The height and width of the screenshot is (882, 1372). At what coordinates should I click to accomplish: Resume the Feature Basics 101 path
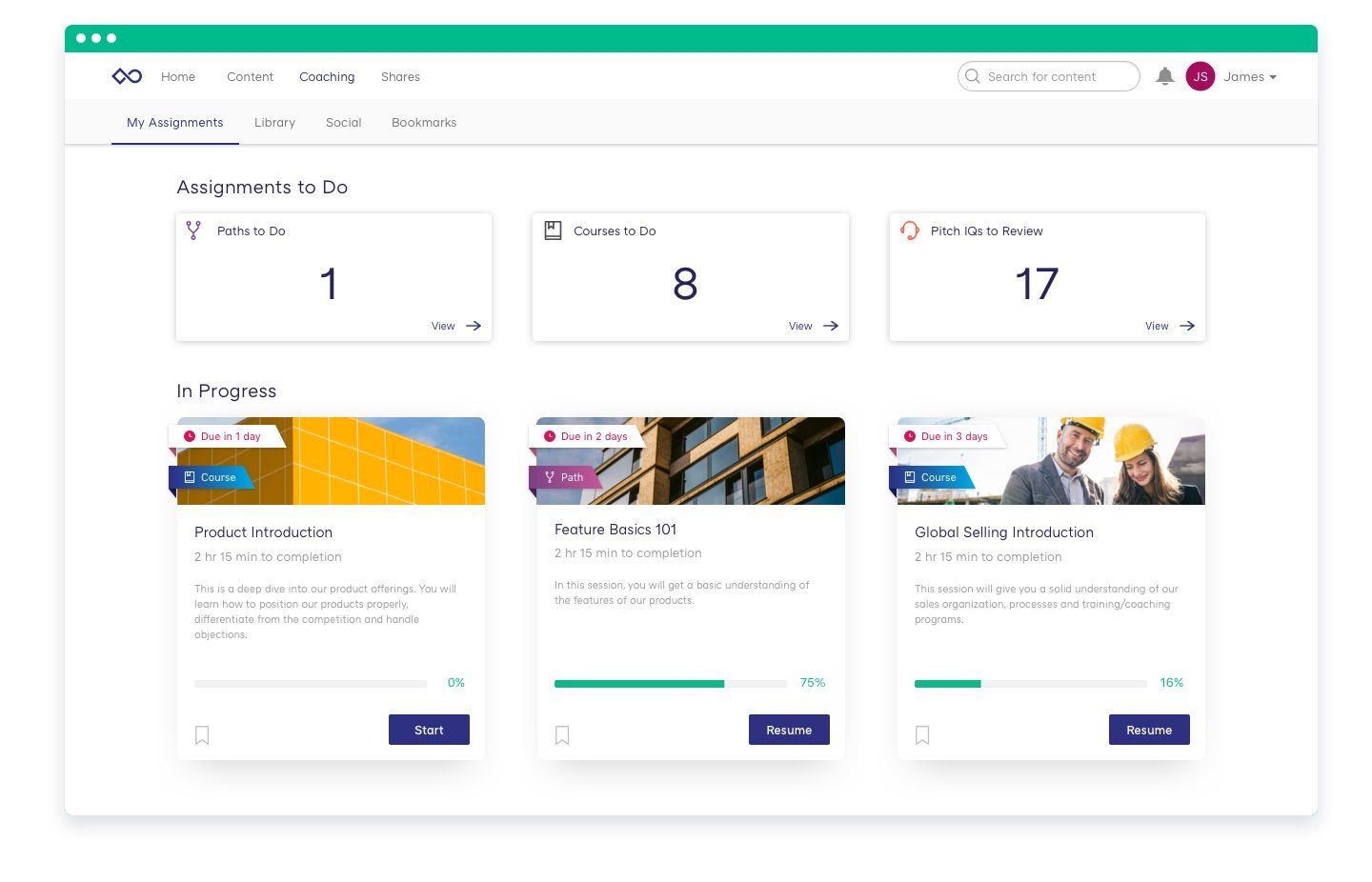(x=789, y=730)
